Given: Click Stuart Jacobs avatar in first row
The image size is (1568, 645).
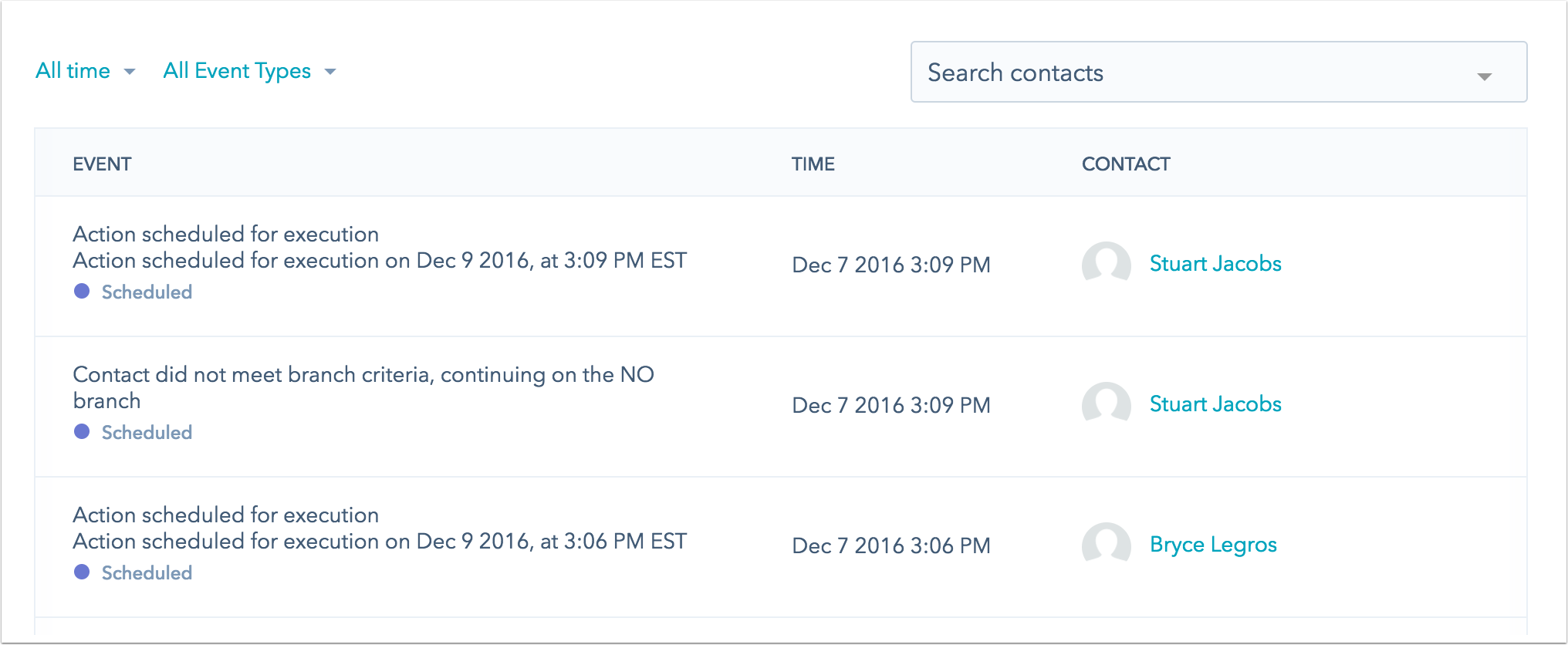Looking at the screenshot, I should coord(1106,265).
